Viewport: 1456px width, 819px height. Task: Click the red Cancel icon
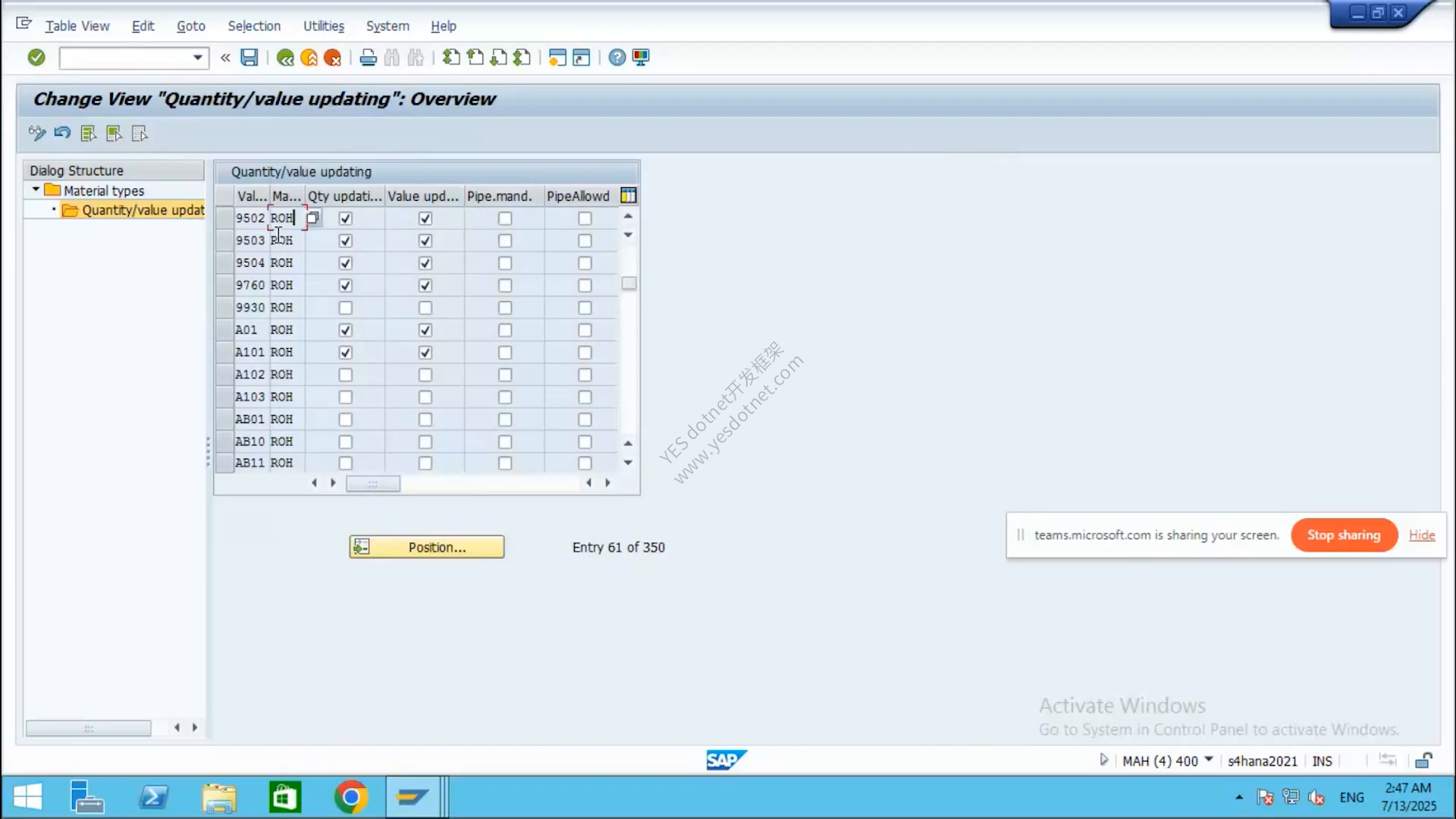332,58
